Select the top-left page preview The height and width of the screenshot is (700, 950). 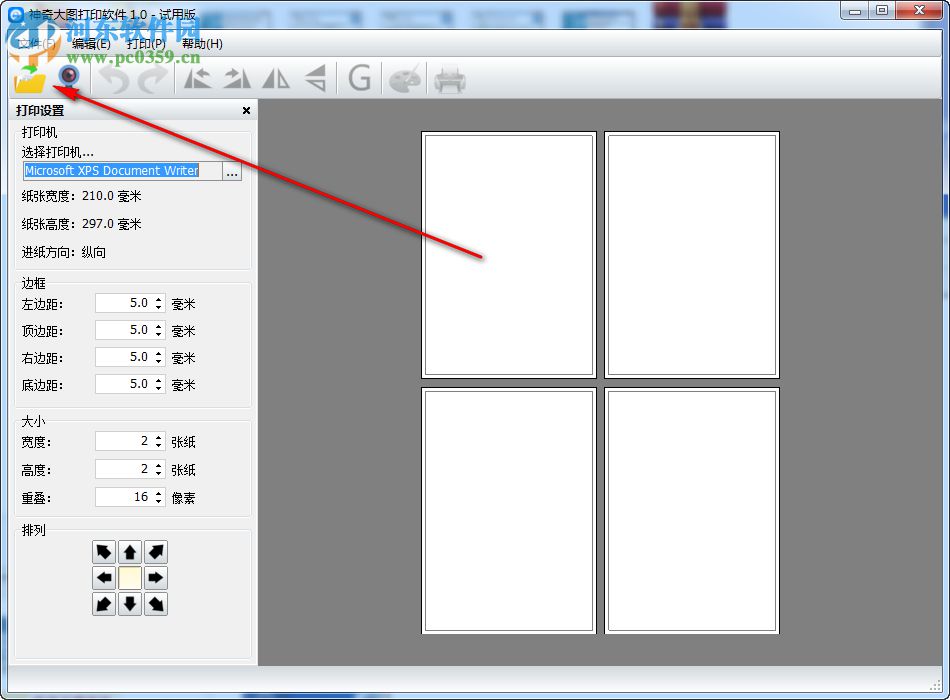click(509, 255)
